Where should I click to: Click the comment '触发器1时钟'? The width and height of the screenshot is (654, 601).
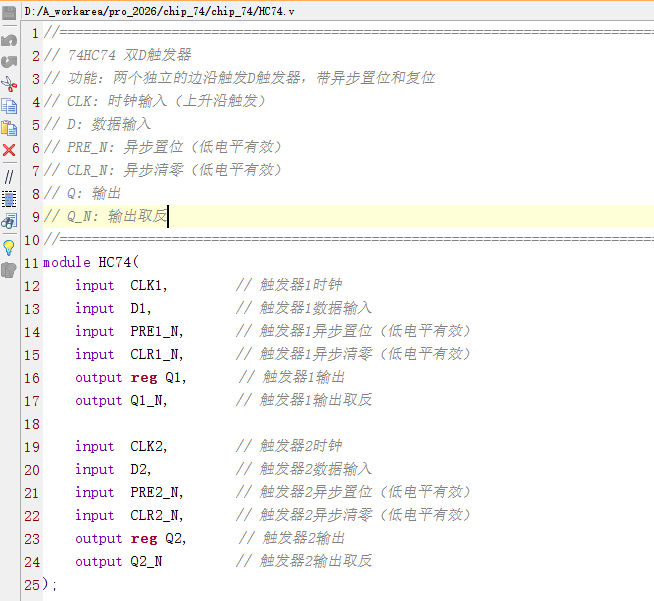[x=301, y=285]
